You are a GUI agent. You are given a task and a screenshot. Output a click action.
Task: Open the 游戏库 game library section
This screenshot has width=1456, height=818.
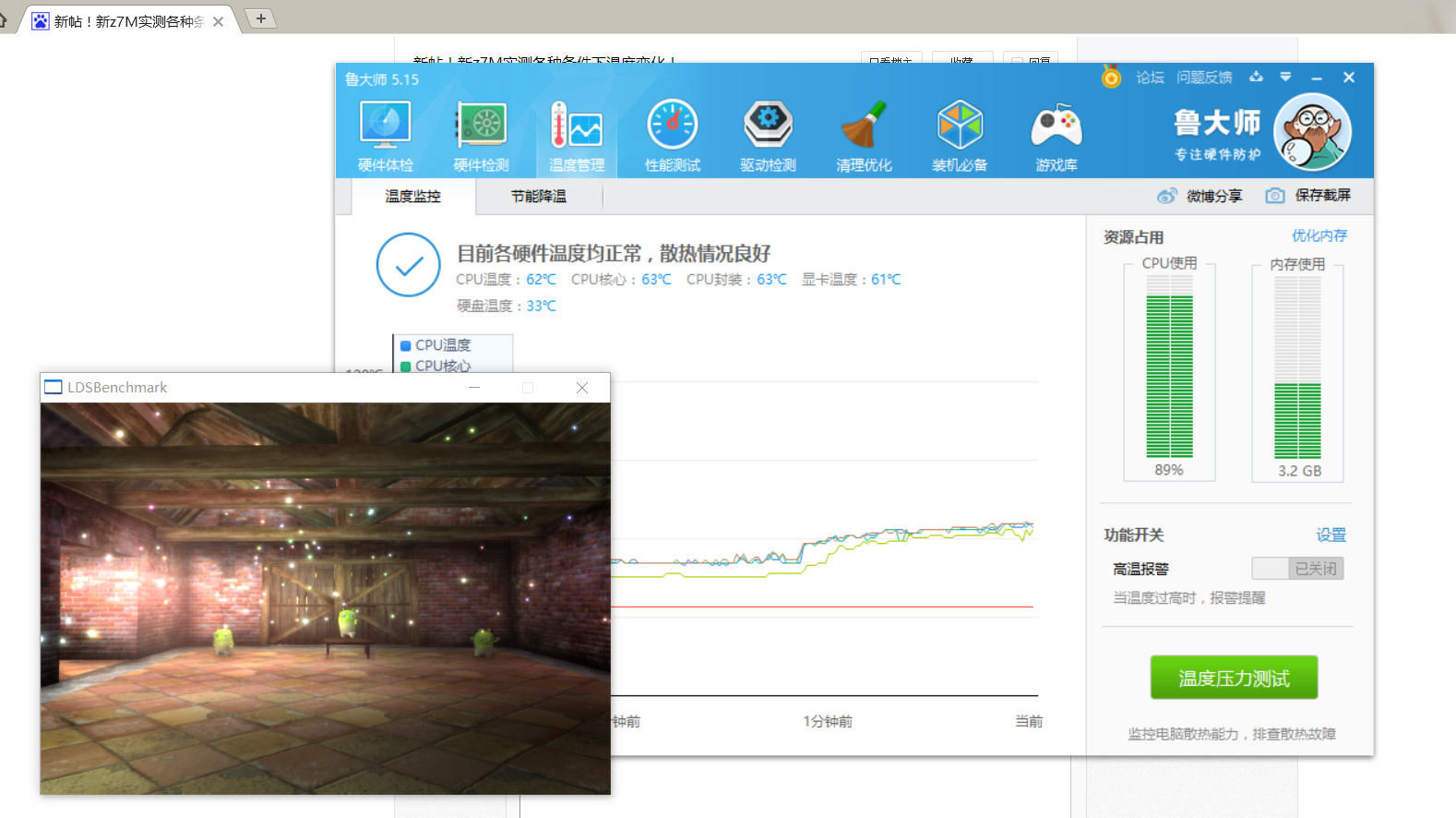pyautogui.click(x=1056, y=137)
